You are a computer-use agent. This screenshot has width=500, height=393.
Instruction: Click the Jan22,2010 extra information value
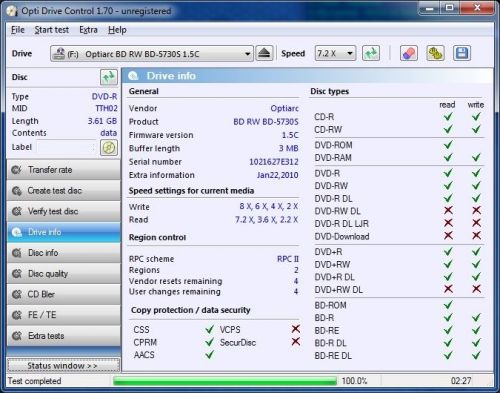[x=277, y=175]
